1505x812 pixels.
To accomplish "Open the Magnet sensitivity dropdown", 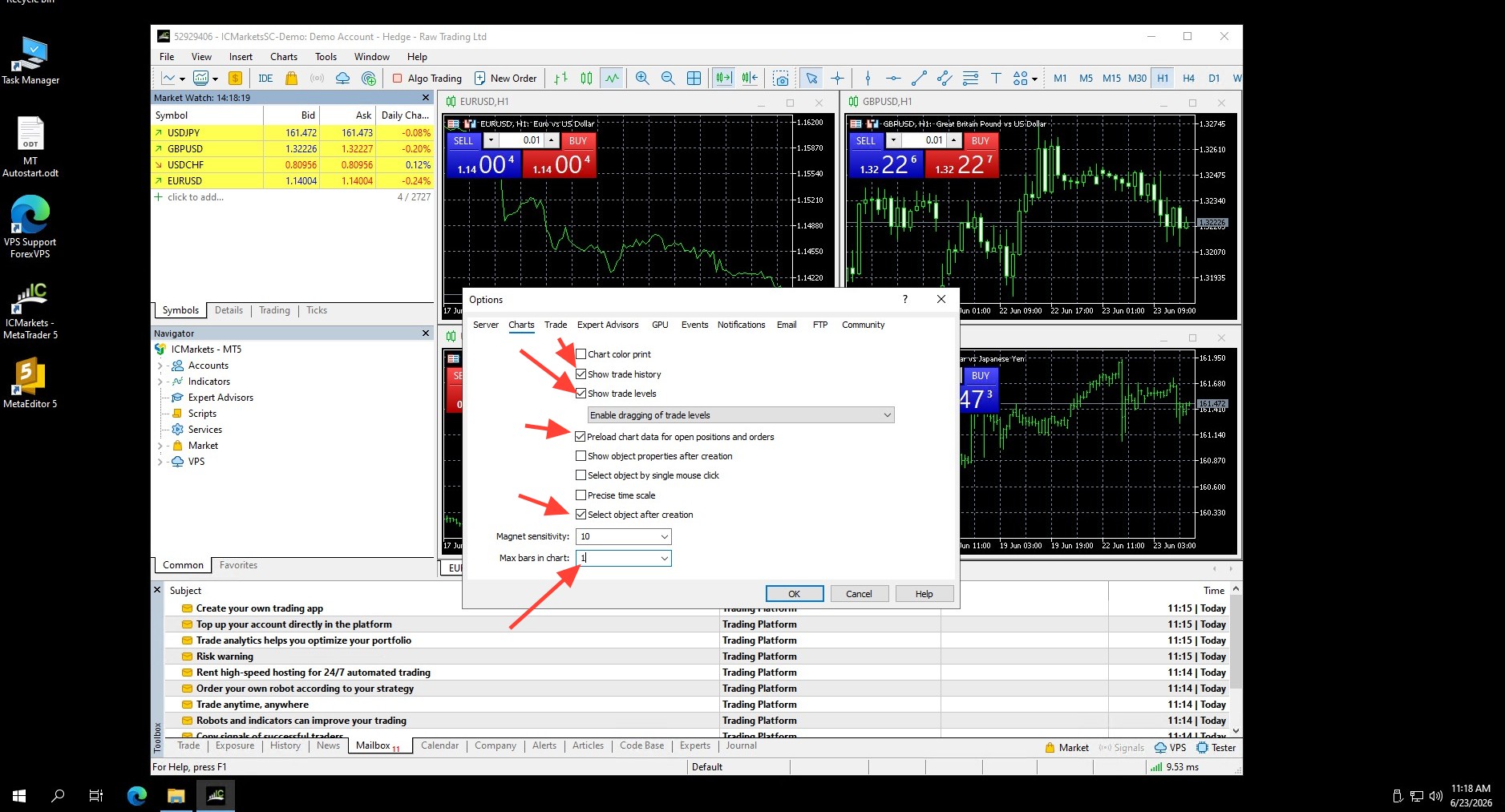I will tap(665, 536).
